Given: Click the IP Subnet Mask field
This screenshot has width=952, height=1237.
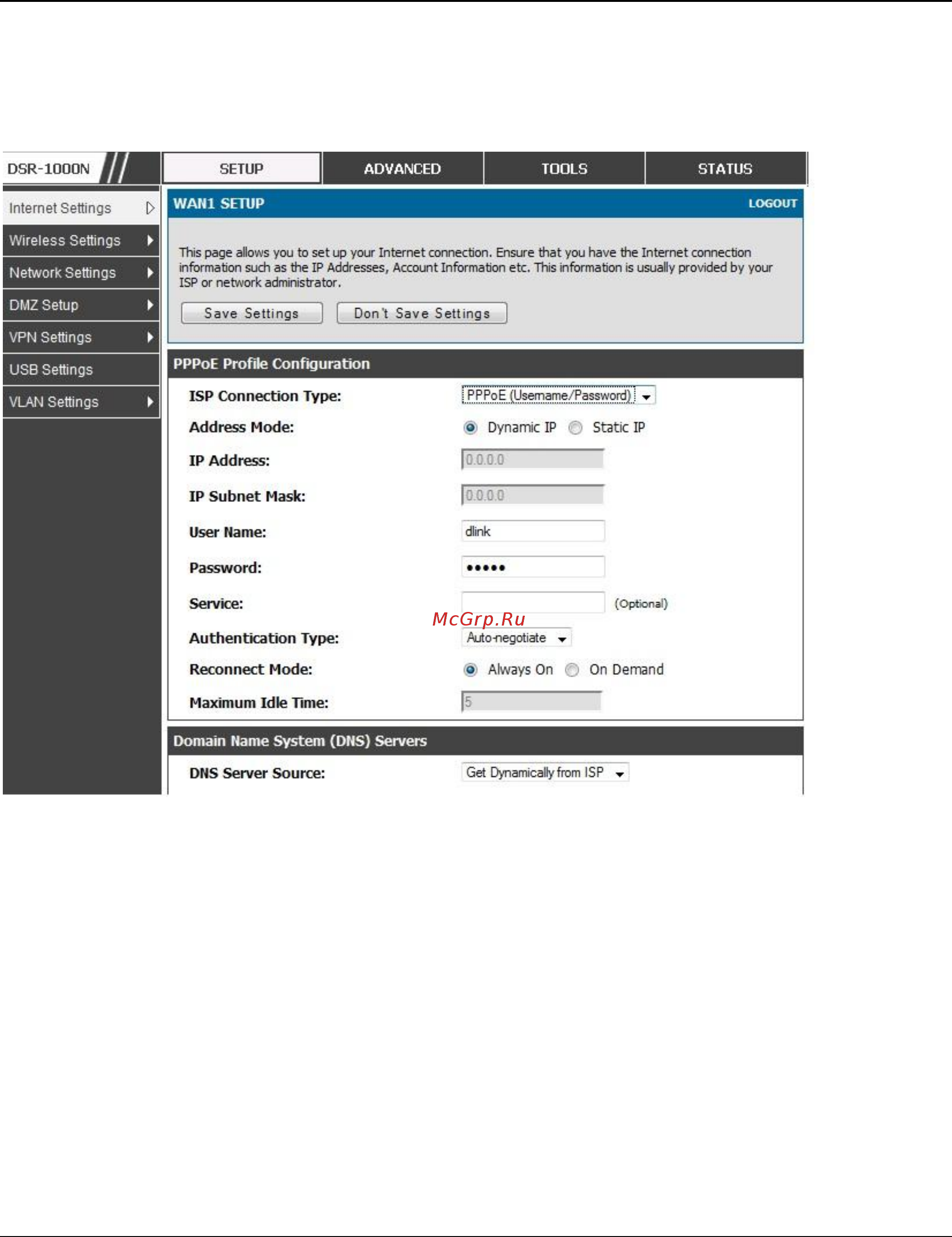Looking at the screenshot, I should point(533,495).
